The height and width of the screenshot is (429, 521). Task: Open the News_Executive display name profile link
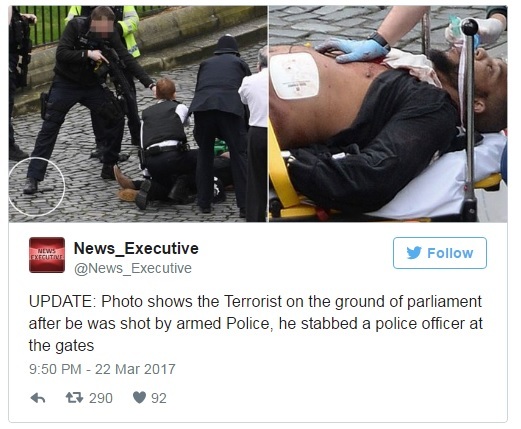[x=136, y=248]
